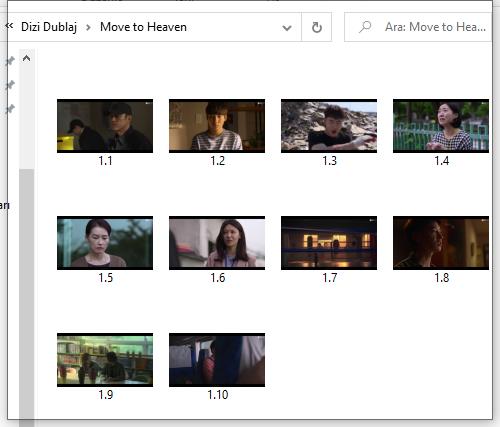The image size is (500, 427).
Task: Select video thumbnail 1.6
Action: pyautogui.click(x=217, y=243)
